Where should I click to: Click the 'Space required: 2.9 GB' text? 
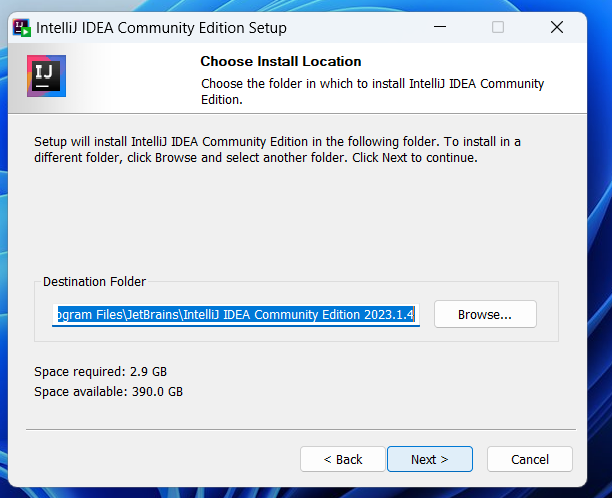100,372
